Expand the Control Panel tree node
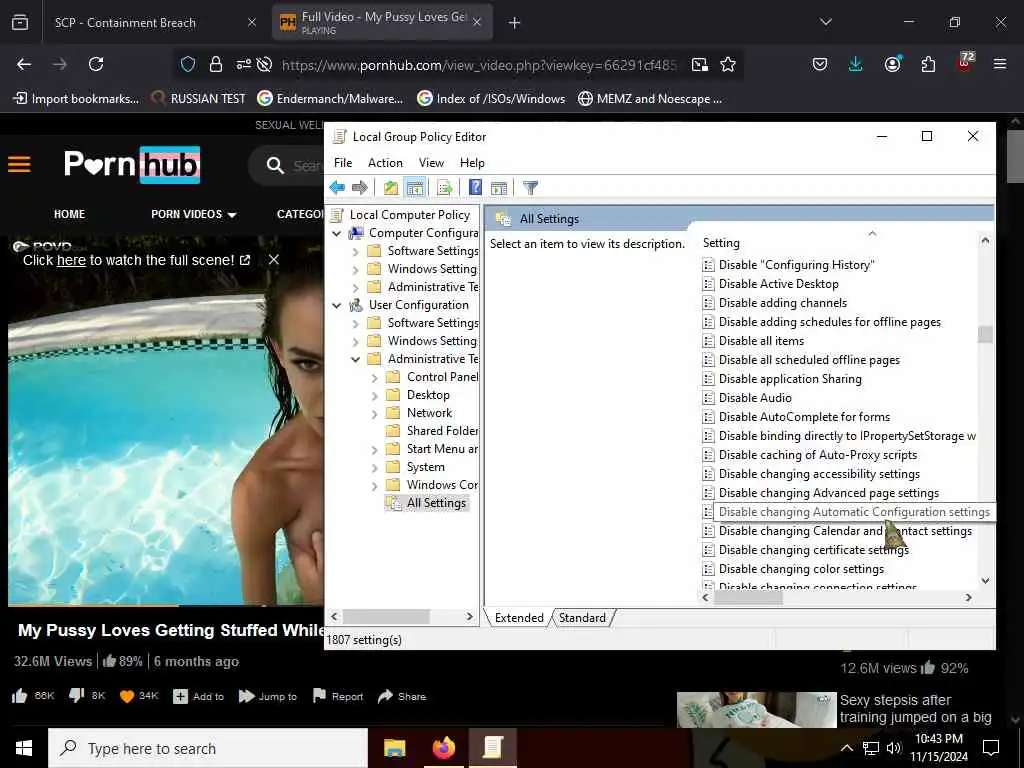The image size is (1024, 768). [x=374, y=377]
